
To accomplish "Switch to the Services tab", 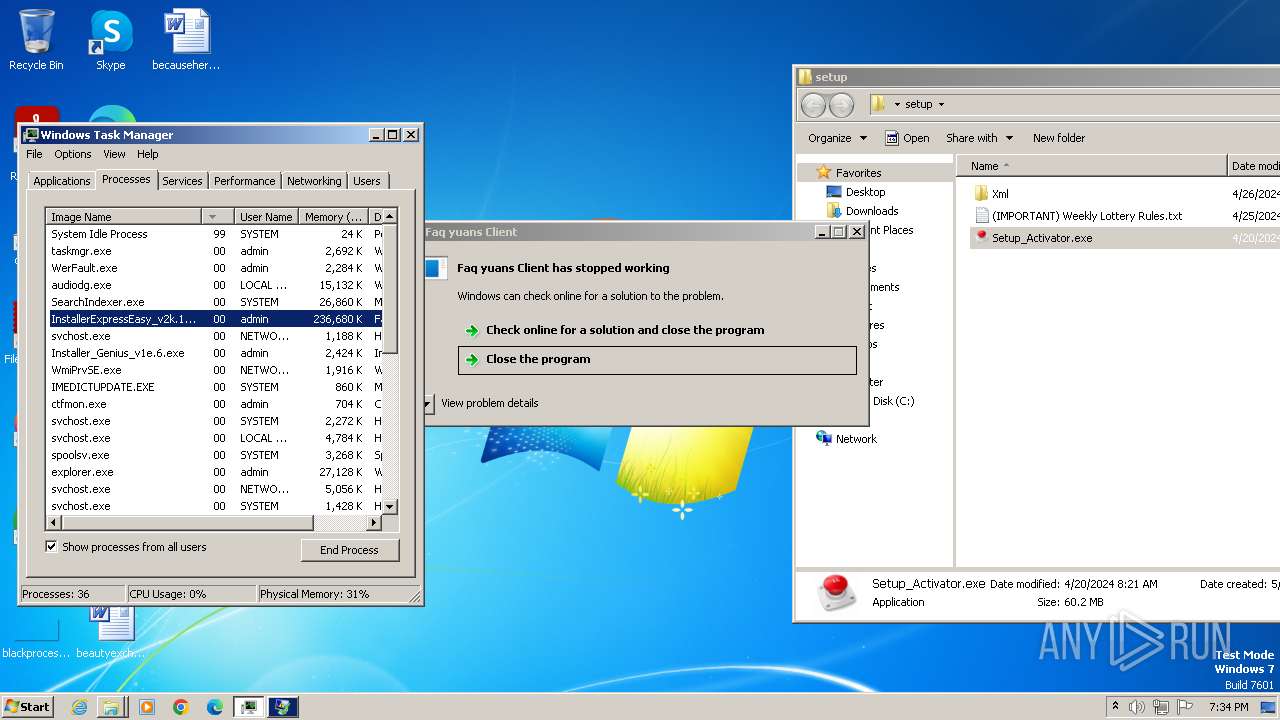I will click(x=182, y=181).
